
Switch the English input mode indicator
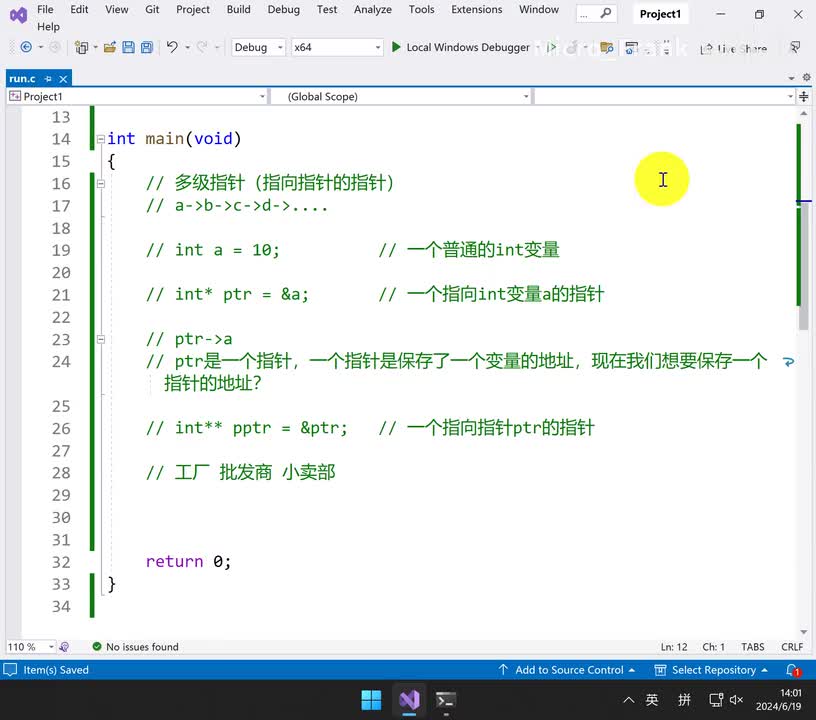[652, 700]
